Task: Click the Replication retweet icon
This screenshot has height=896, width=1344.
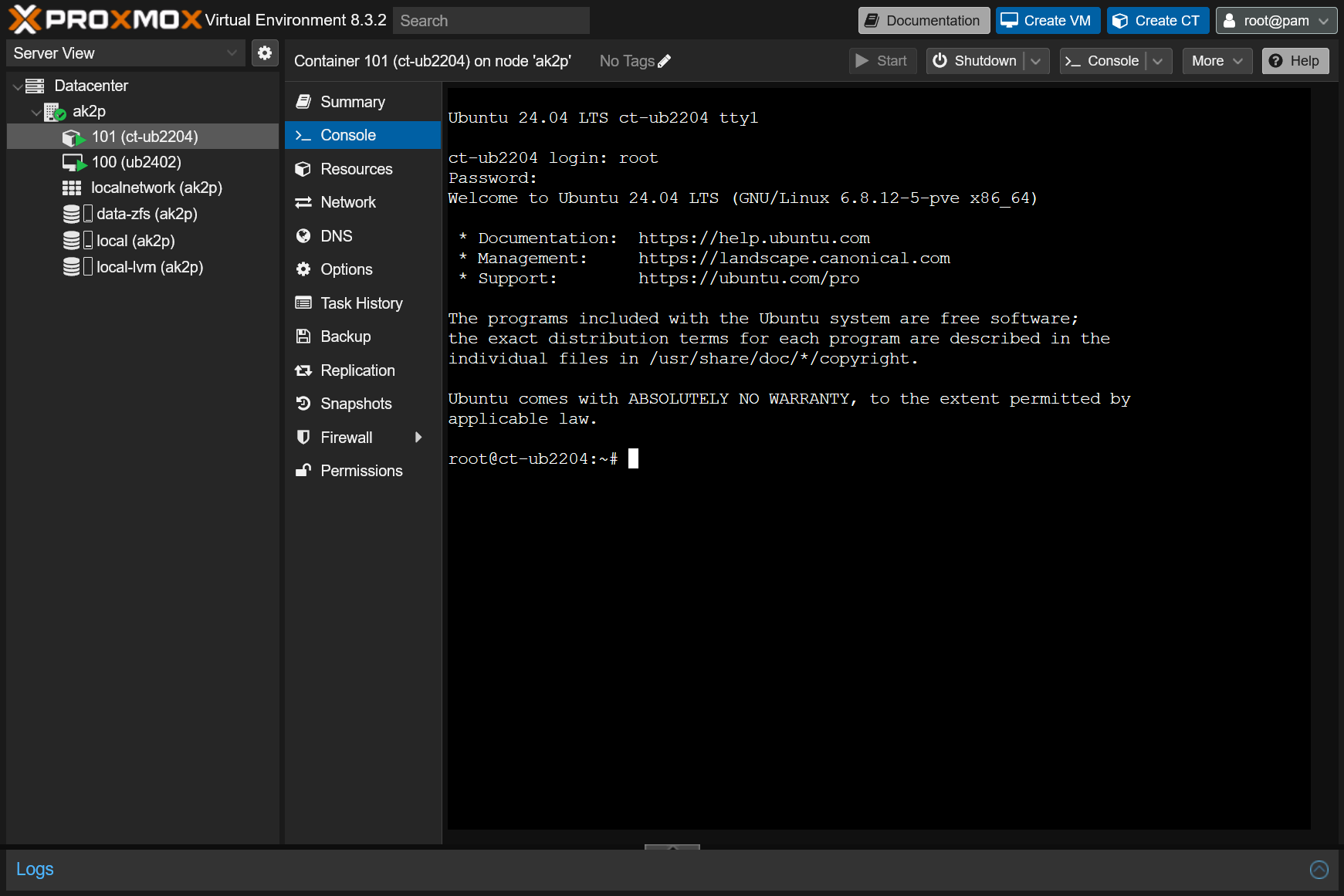Action: (x=303, y=370)
